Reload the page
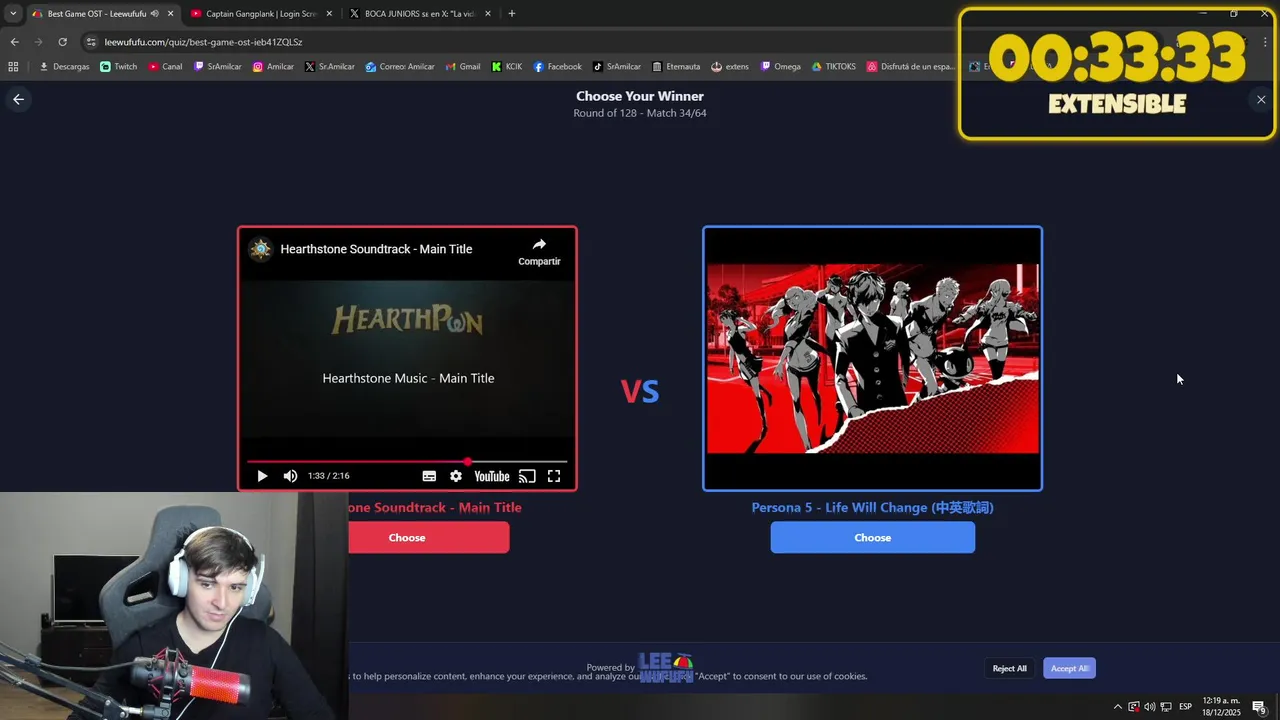This screenshot has width=1280, height=720. pos(62,42)
